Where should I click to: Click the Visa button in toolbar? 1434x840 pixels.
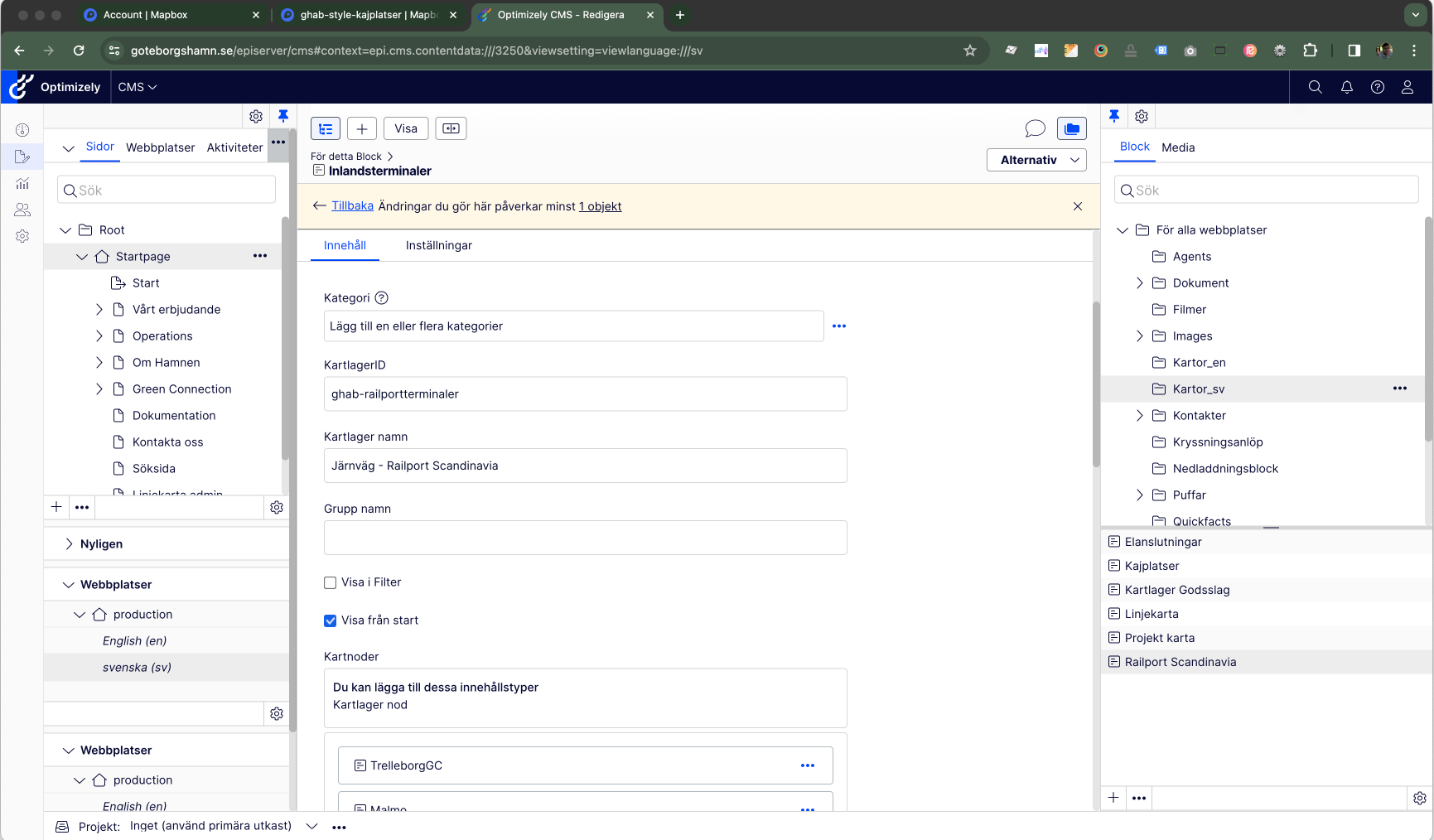pyautogui.click(x=406, y=128)
